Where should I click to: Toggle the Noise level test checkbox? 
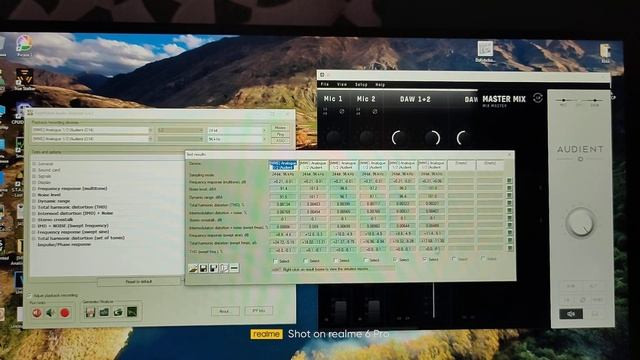tap(34, 195)
